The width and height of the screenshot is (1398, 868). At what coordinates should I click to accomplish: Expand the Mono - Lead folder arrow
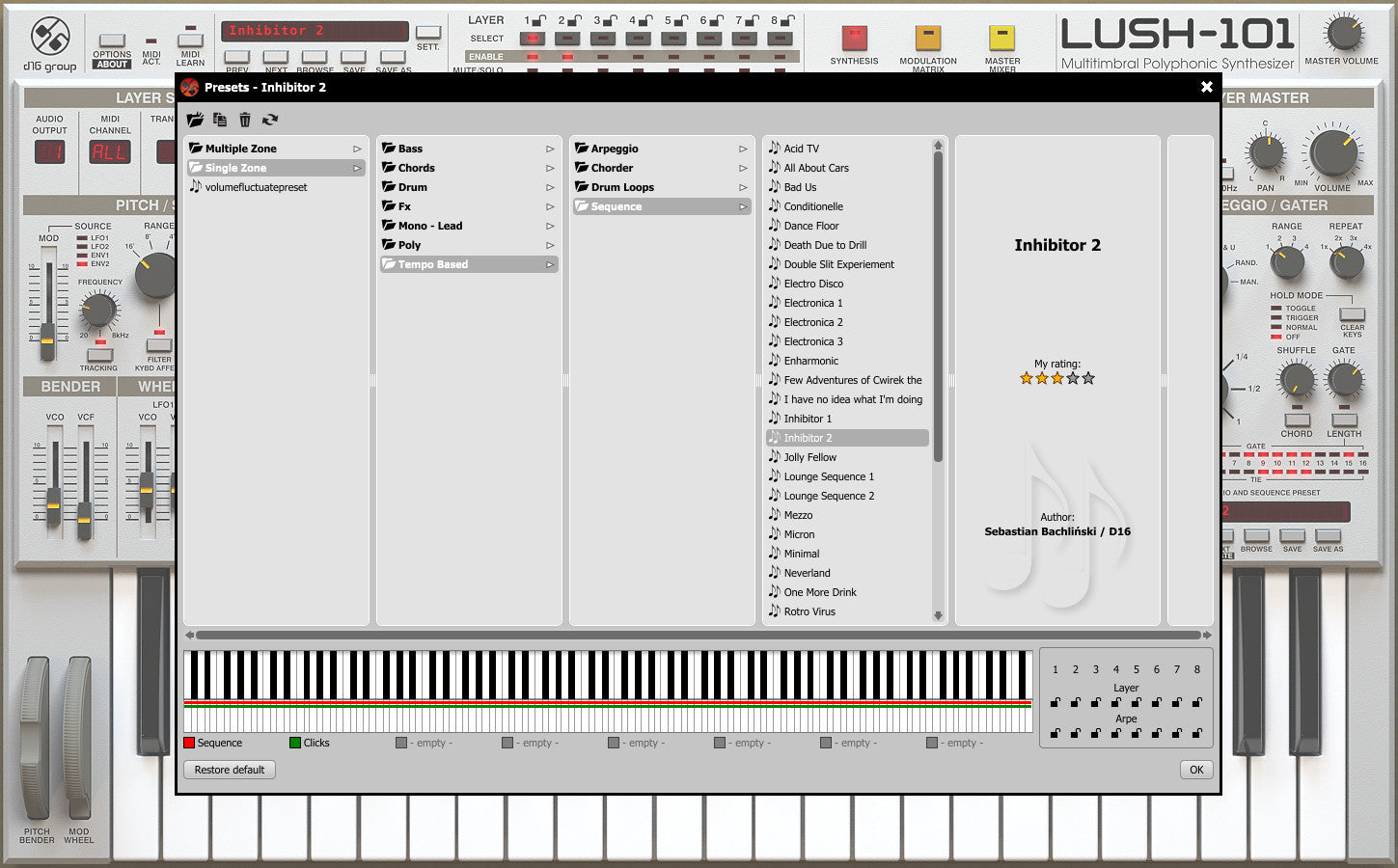point(550,226)
